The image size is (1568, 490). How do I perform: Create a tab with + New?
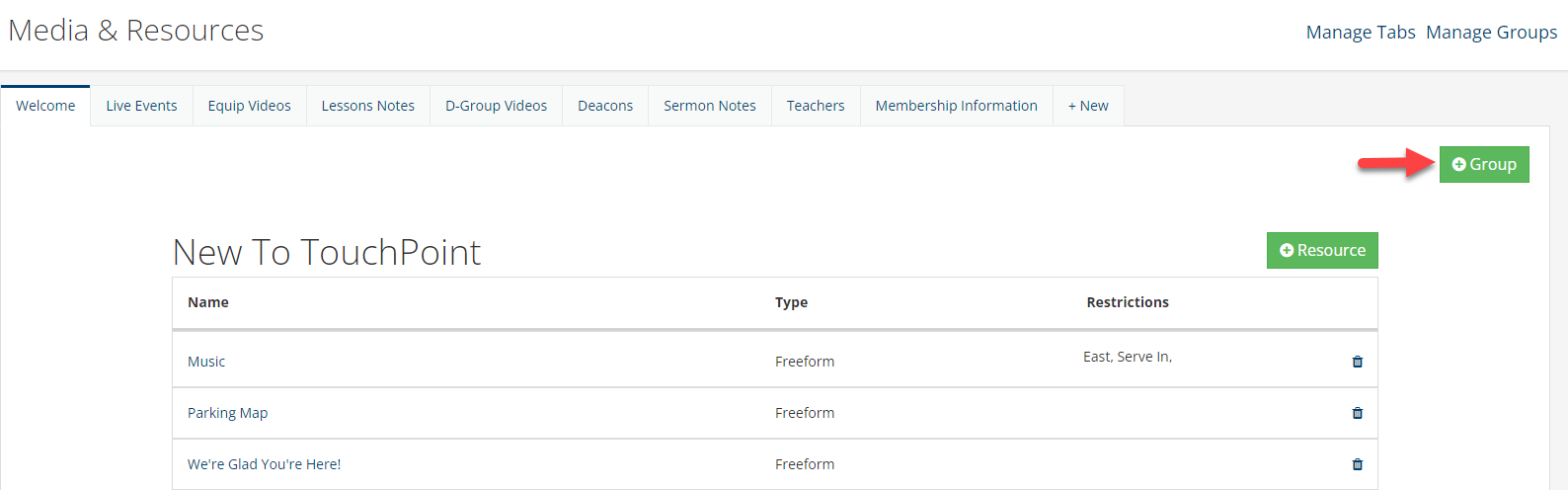[x=1088, y=106]
